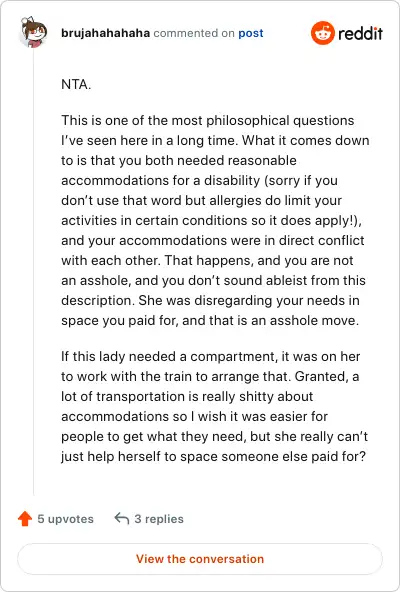Image resolution: width=400 pixels, height=592 pixels.
Task: Click the 'commented on' header text
Action: point(194,33)
